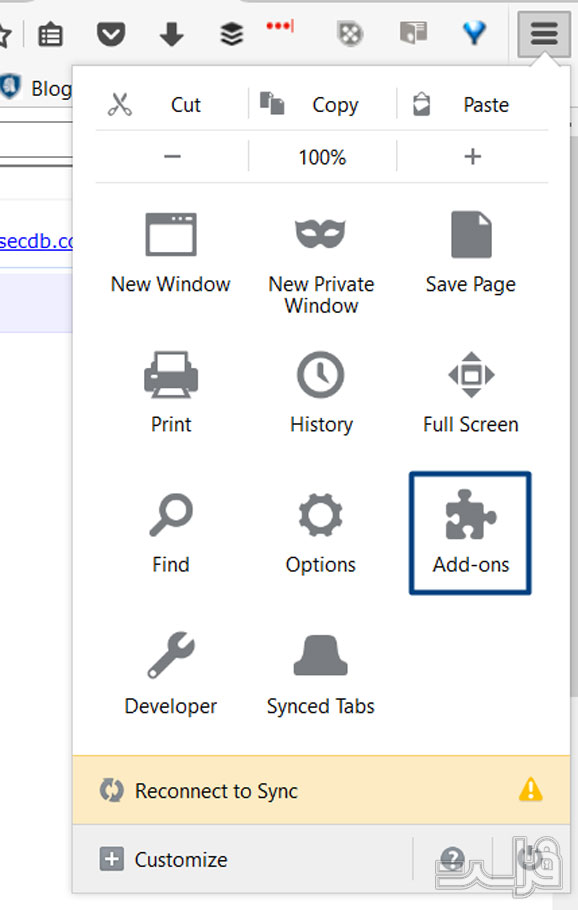Open the Find tool
Viewport: 578px width, 910px height.
coord(171,533)
